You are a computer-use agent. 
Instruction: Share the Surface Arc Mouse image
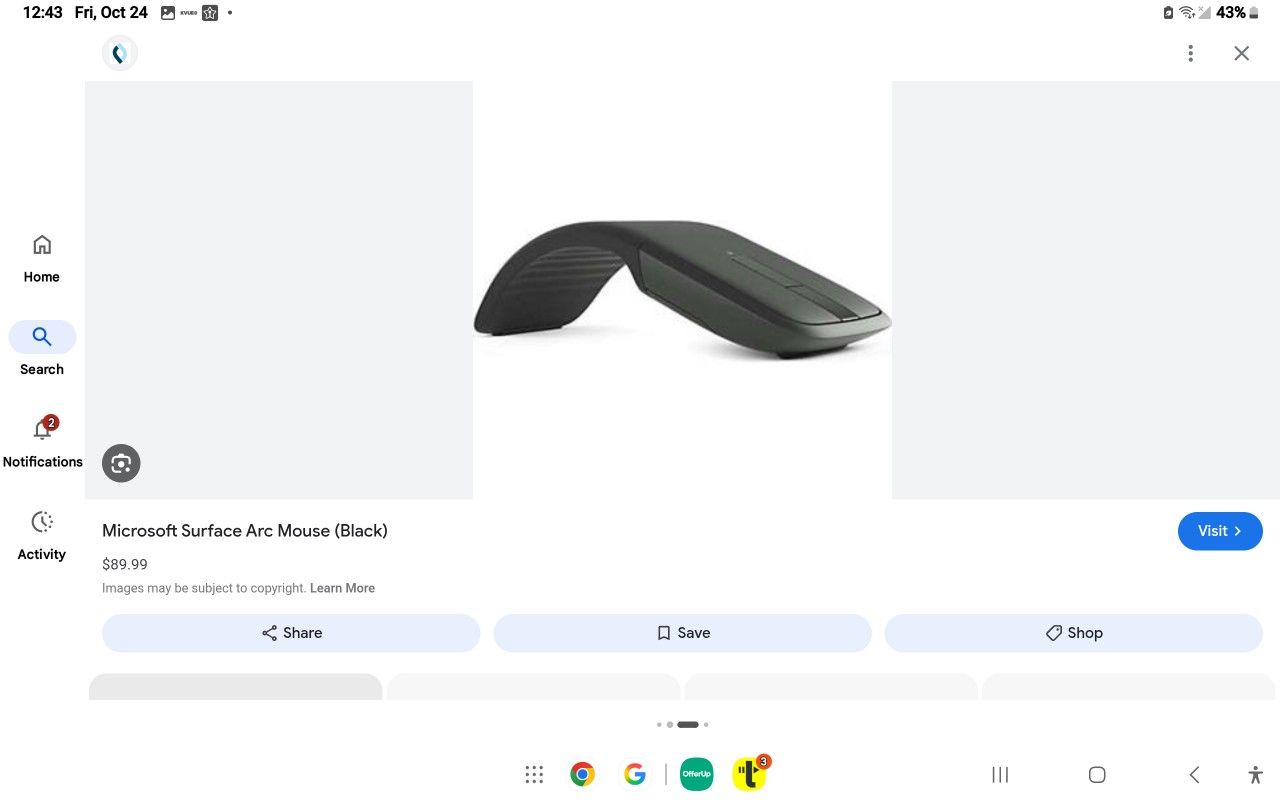pyautogui.click(x=291, y=633)
